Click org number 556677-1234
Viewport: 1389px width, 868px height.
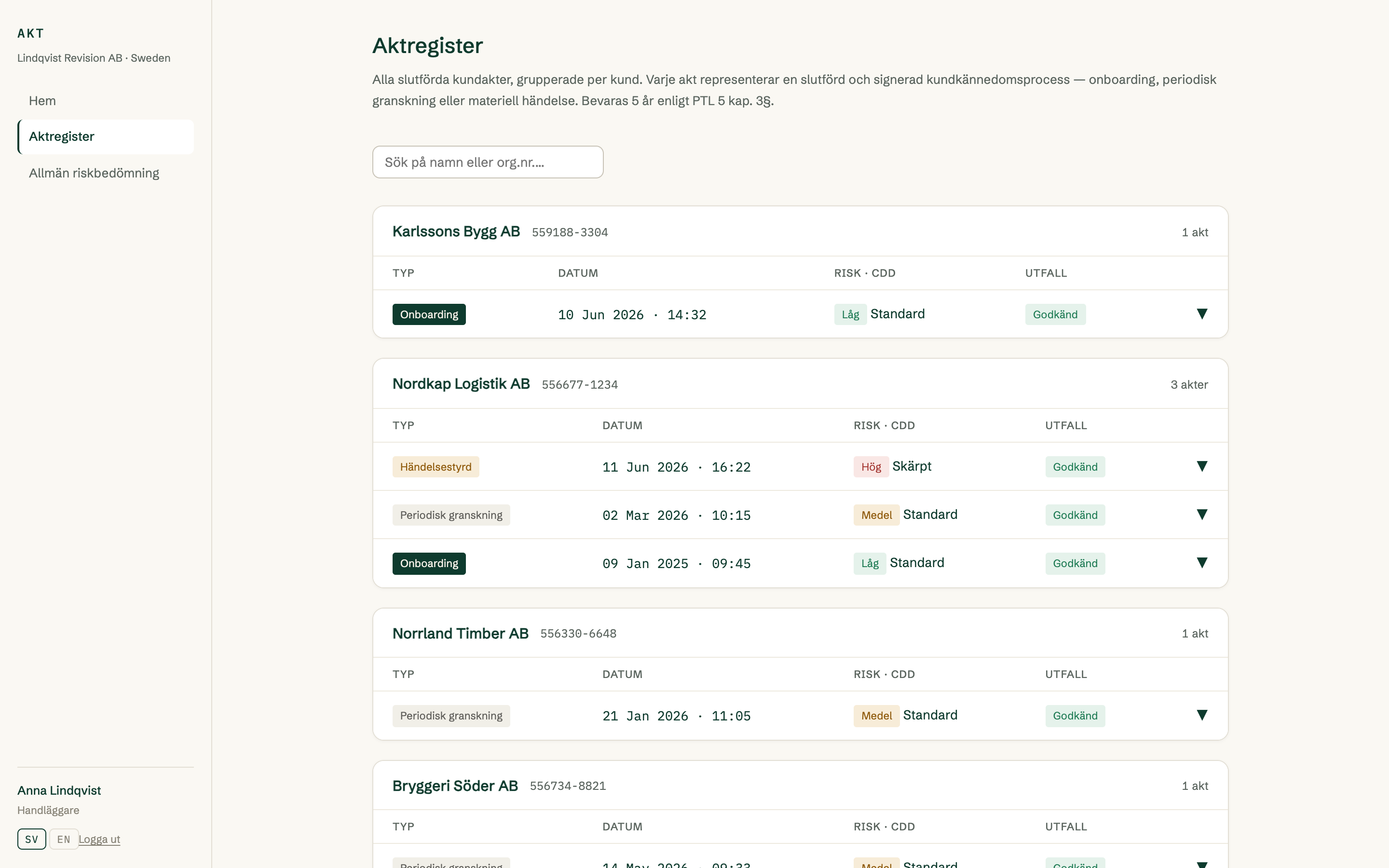(x=580, y=385)
